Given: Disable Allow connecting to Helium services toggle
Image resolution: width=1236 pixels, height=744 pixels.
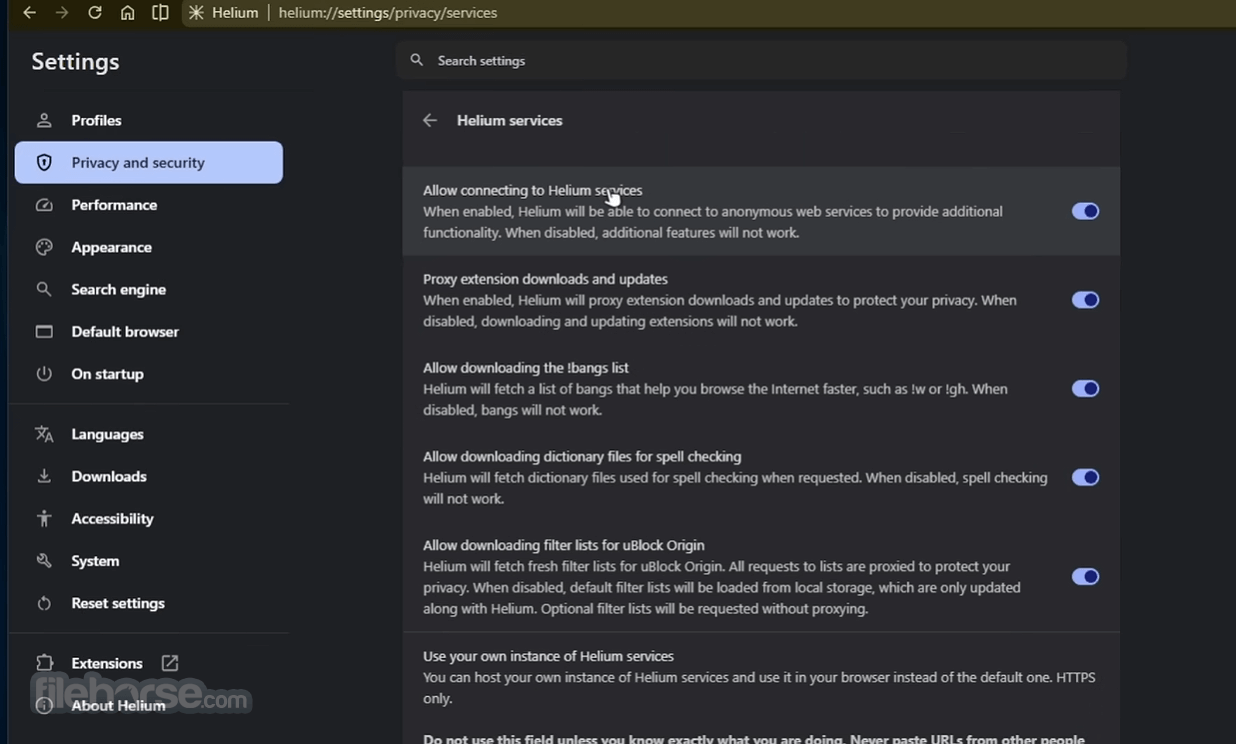Looking at the screenshot, I should pyautogui.click(x=1085, y=211).
